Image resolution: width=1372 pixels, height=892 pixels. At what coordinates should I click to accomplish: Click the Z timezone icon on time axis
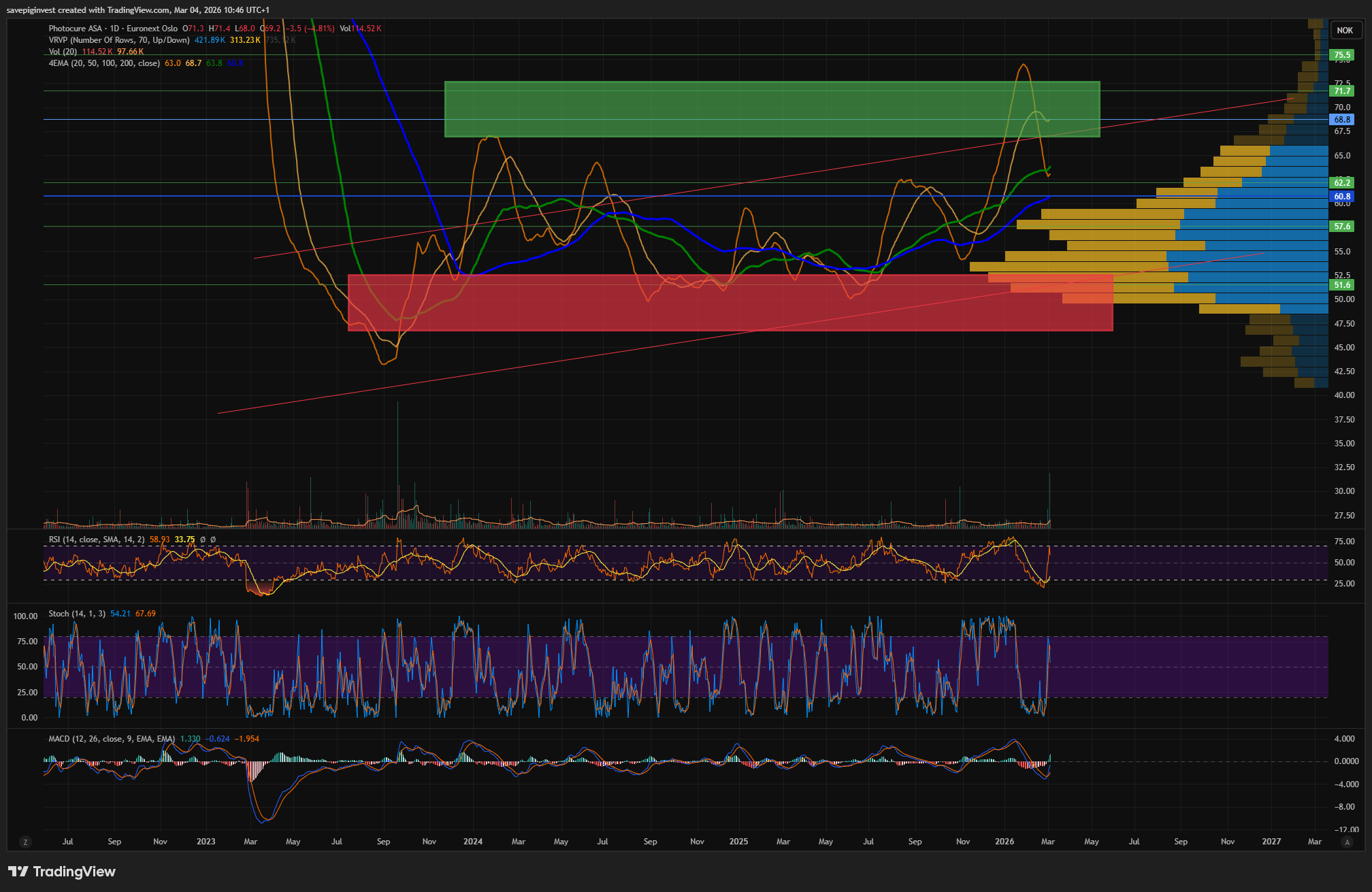pos(25,842)
